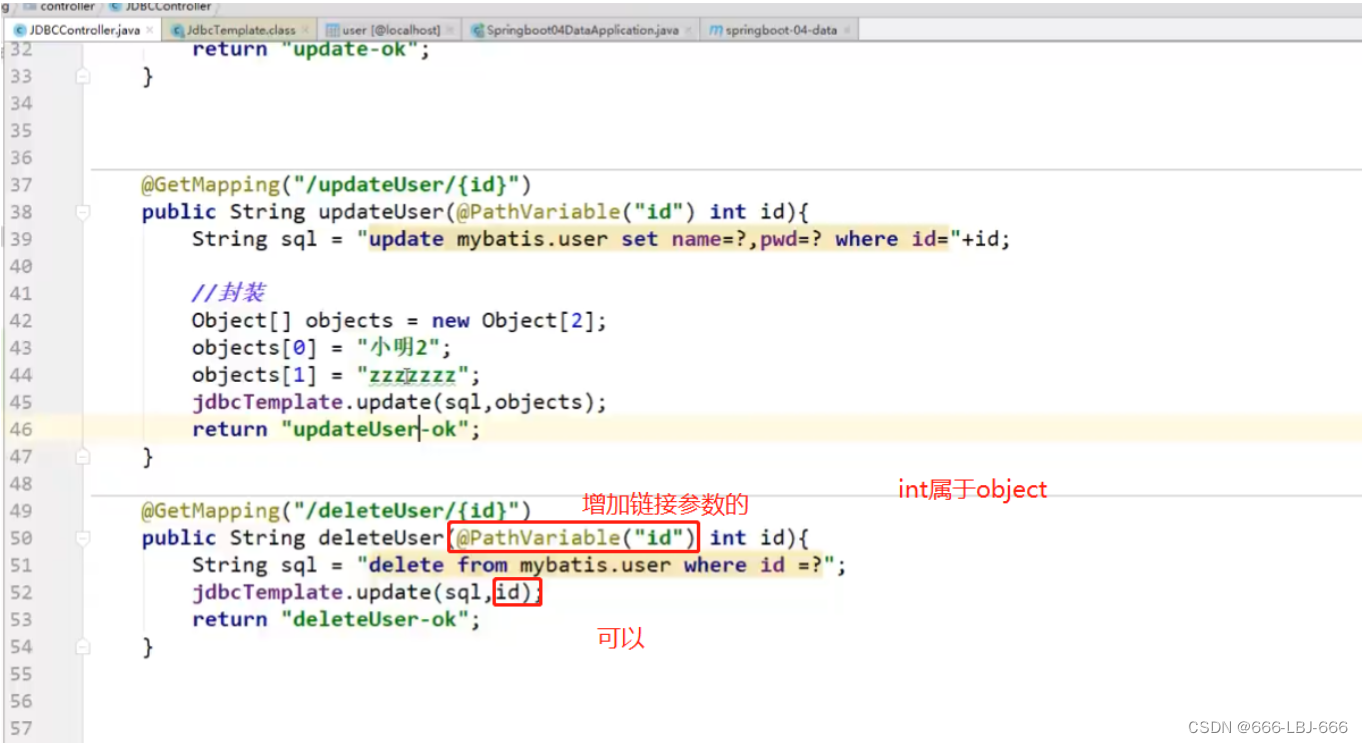The height and width of the screenshot is (743, 1363).
Task: Click the deleteUser method name
Action: point(380,538)
